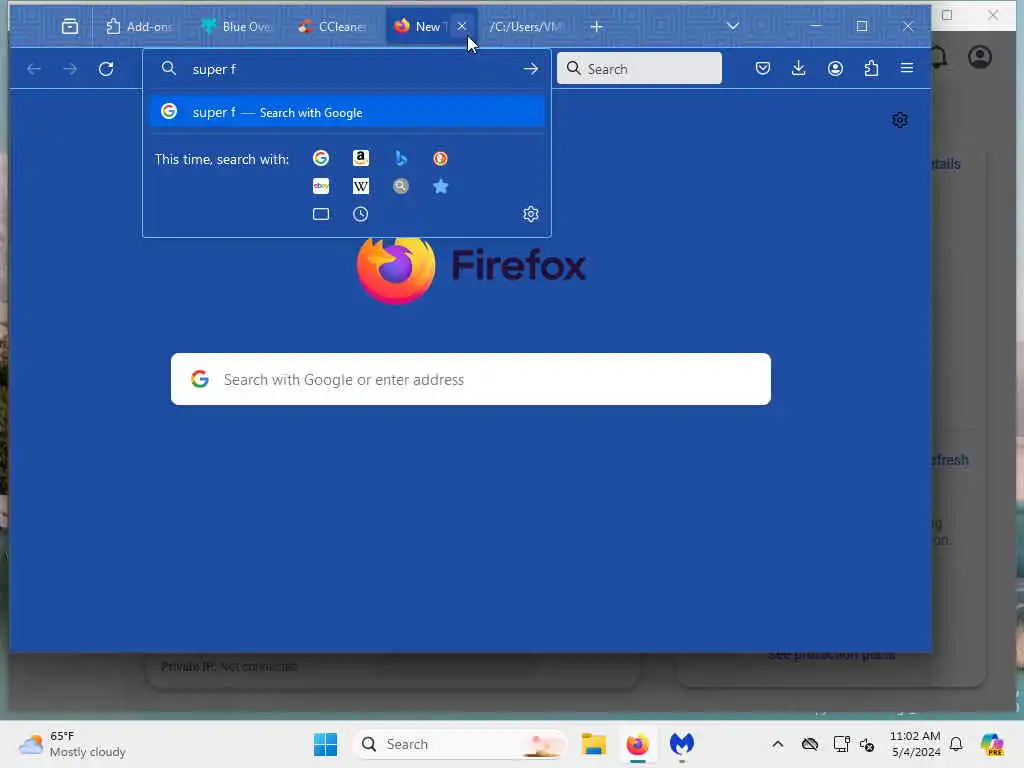Search in open Tabs icon
The image size is (1024, 768).
click(321, 214)
